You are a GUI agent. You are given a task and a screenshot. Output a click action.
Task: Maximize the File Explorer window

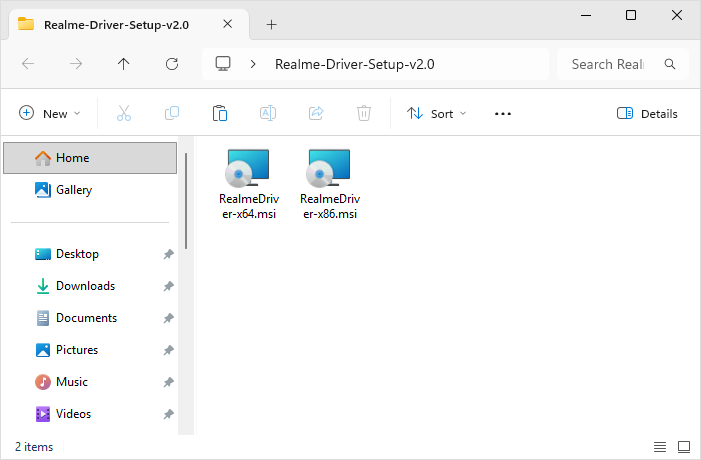631,15
